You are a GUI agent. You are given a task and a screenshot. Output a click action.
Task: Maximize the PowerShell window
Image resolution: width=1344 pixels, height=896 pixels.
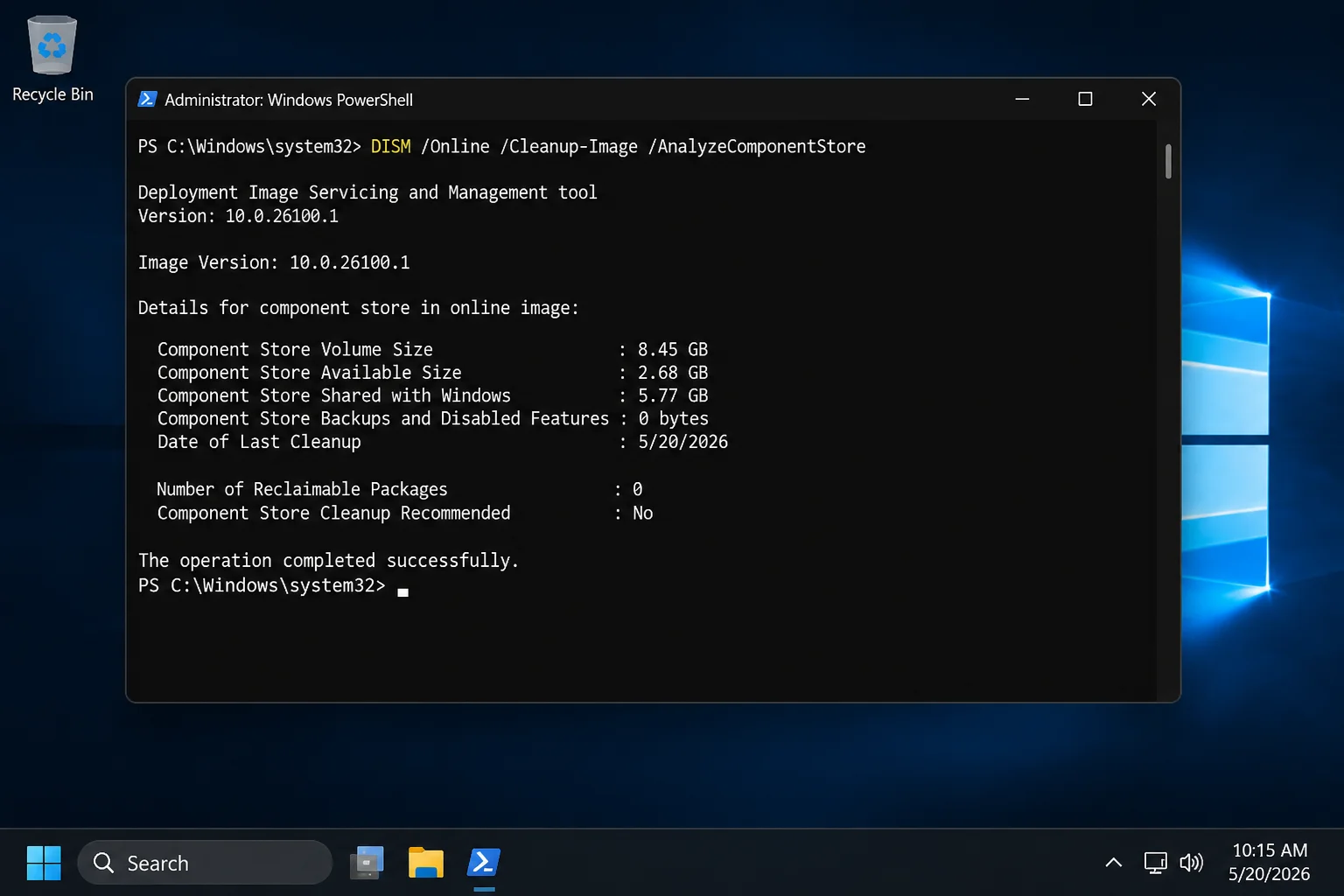coord(1085,99)
